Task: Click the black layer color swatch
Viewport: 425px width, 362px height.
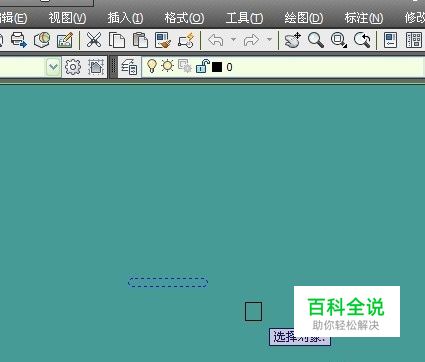Action: [x=217, y=67]
